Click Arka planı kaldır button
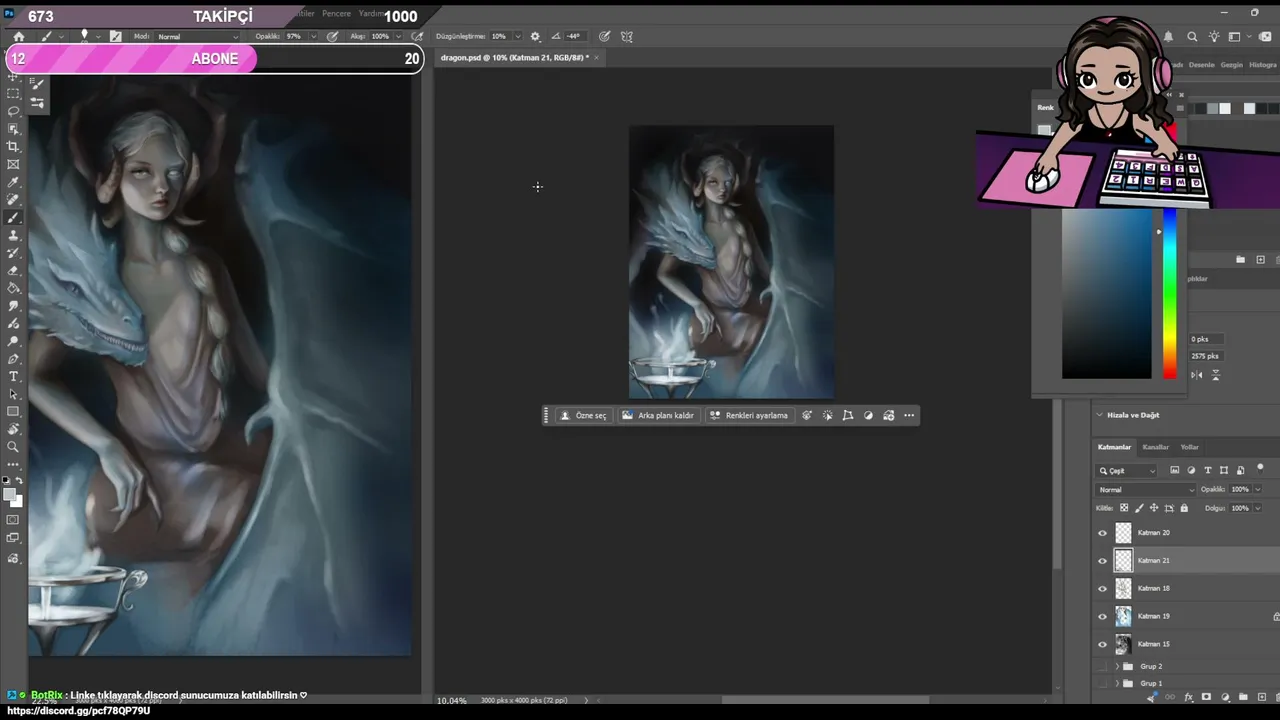 tap(658, 416)
